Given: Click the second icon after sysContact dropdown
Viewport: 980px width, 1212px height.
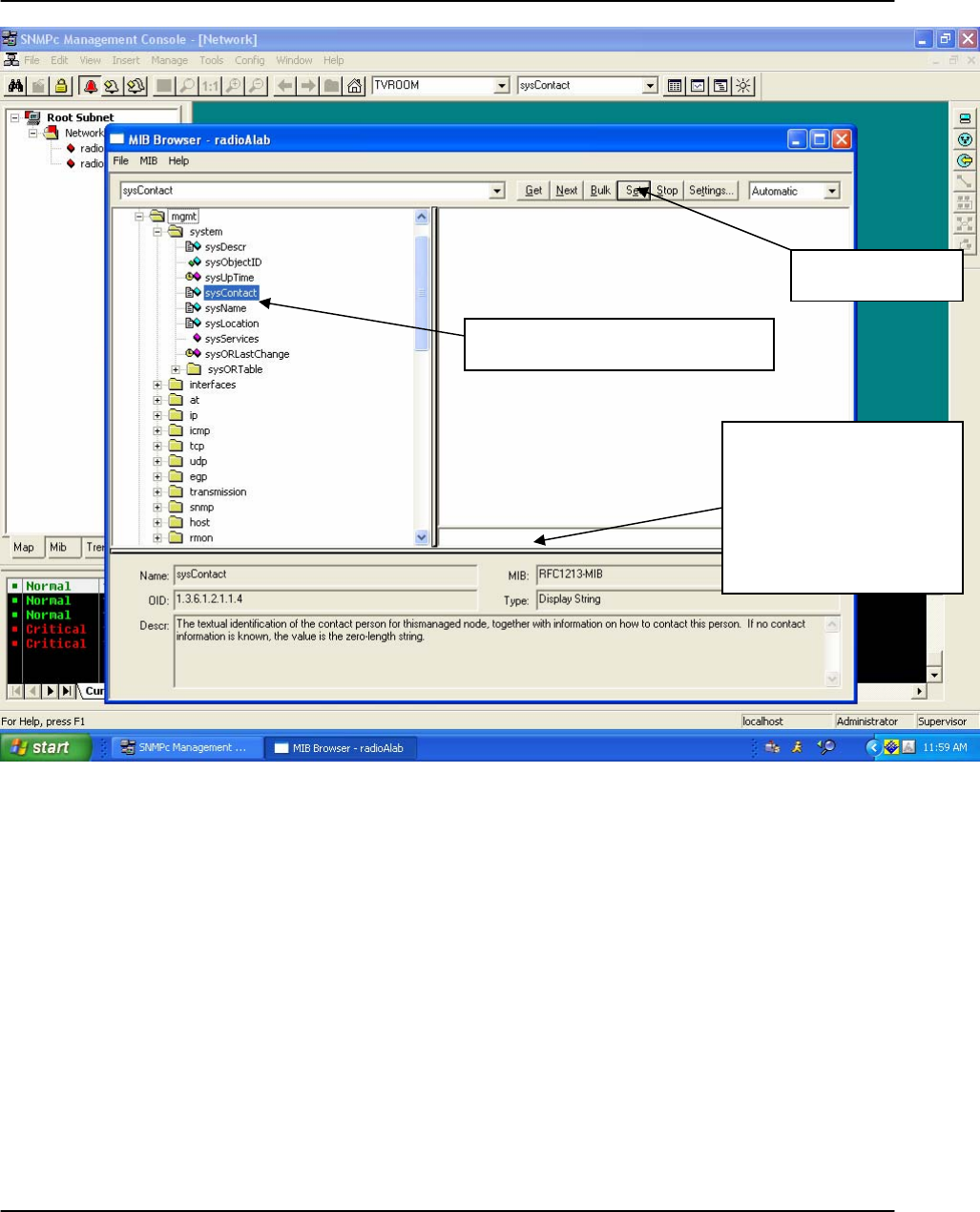Looking at the screenshot, I should (698, 86).
